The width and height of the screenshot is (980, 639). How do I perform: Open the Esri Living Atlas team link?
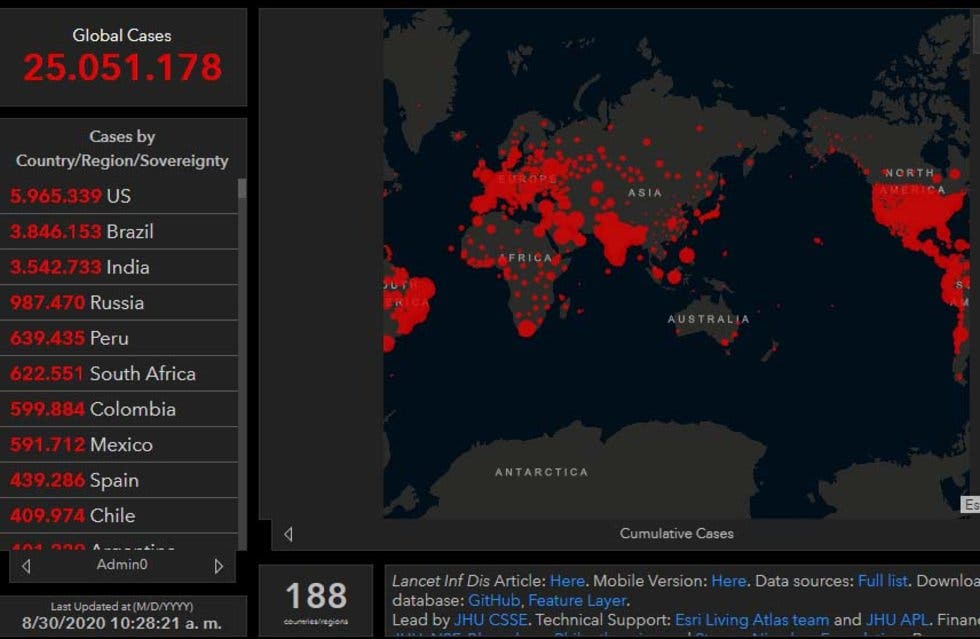click(752, 620)
